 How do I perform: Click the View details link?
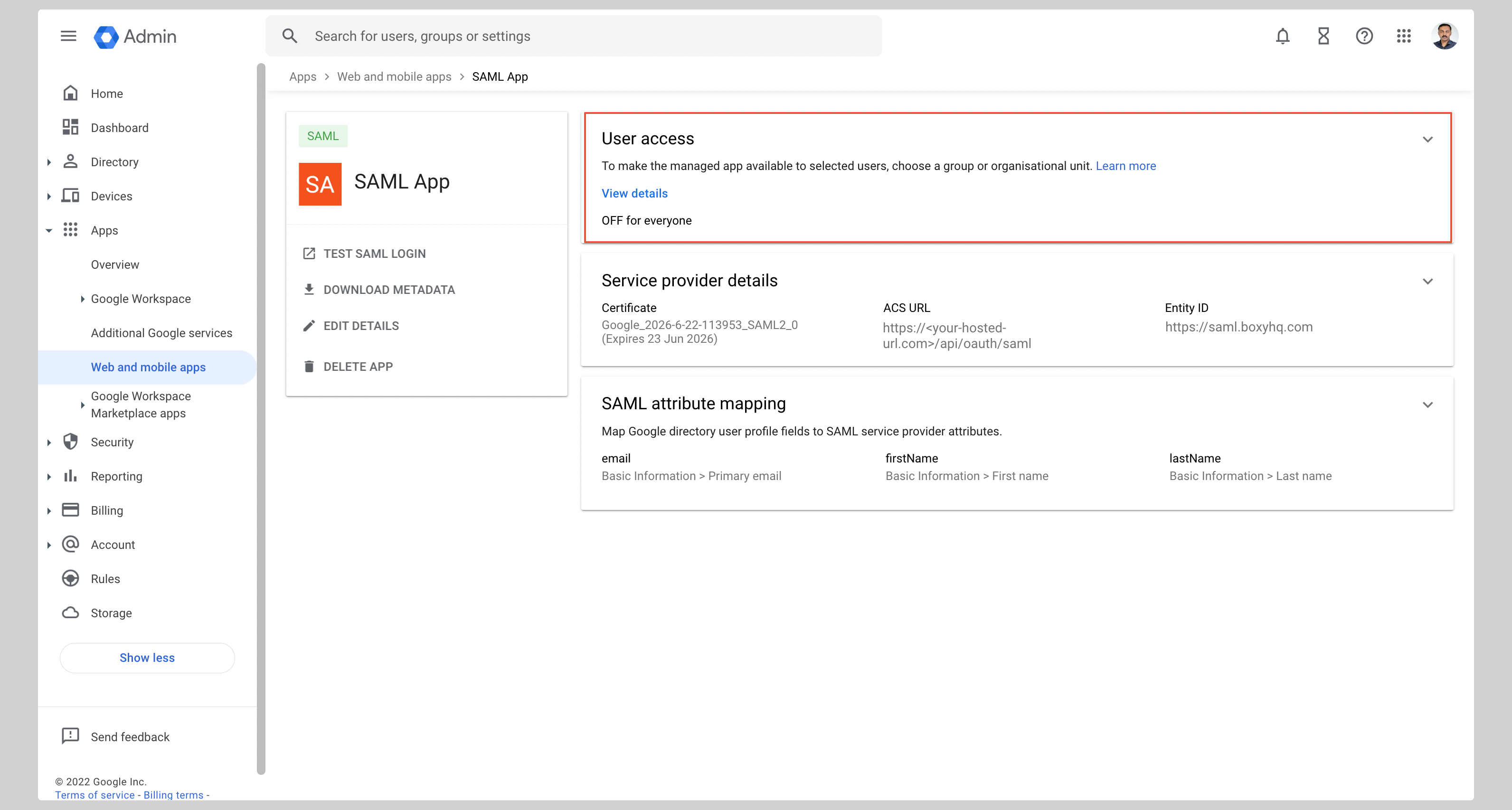pyautogui.click(x=634, y=193)
